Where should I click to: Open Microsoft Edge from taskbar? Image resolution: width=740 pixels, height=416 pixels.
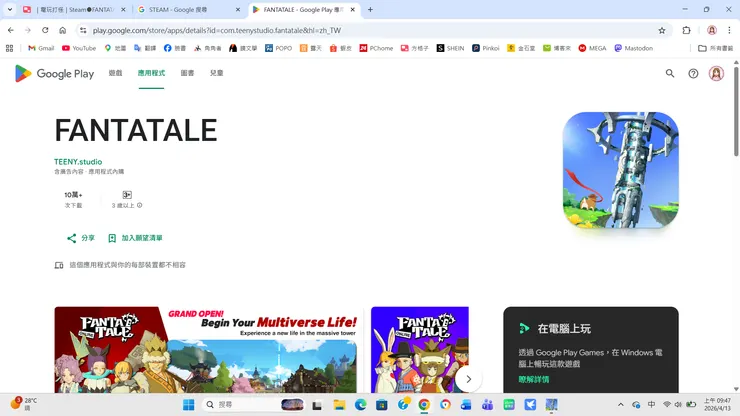pos(361,405)
